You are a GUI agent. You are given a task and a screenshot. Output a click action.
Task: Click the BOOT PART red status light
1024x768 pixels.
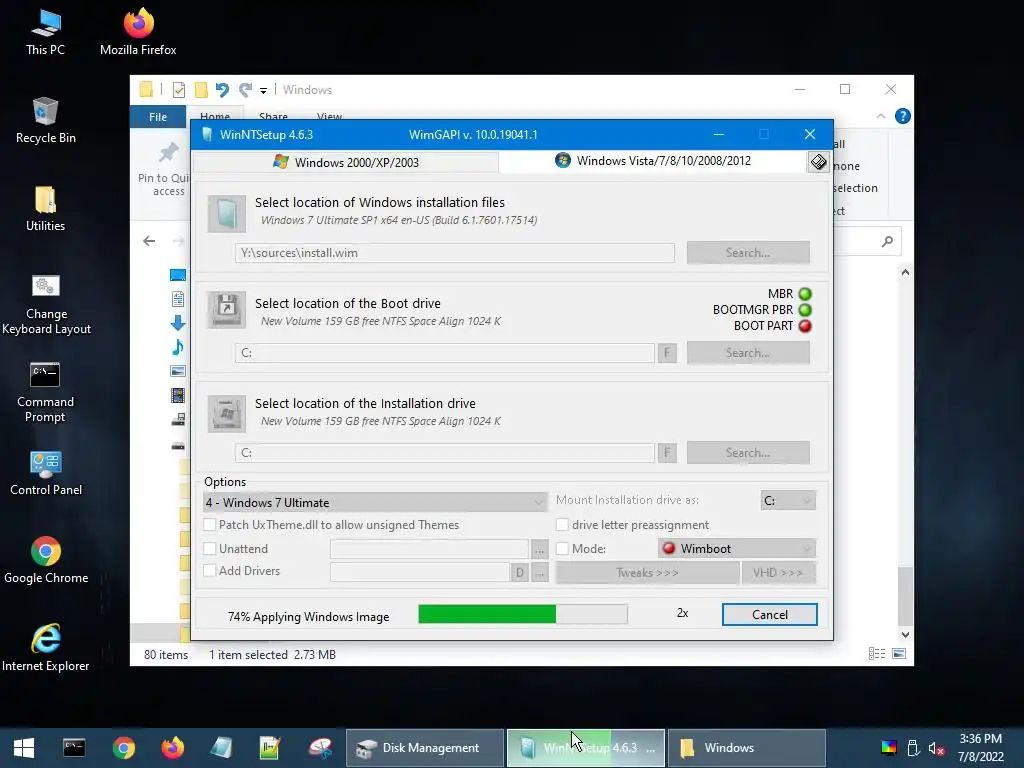pyautogui.click(x=805, y=326)
